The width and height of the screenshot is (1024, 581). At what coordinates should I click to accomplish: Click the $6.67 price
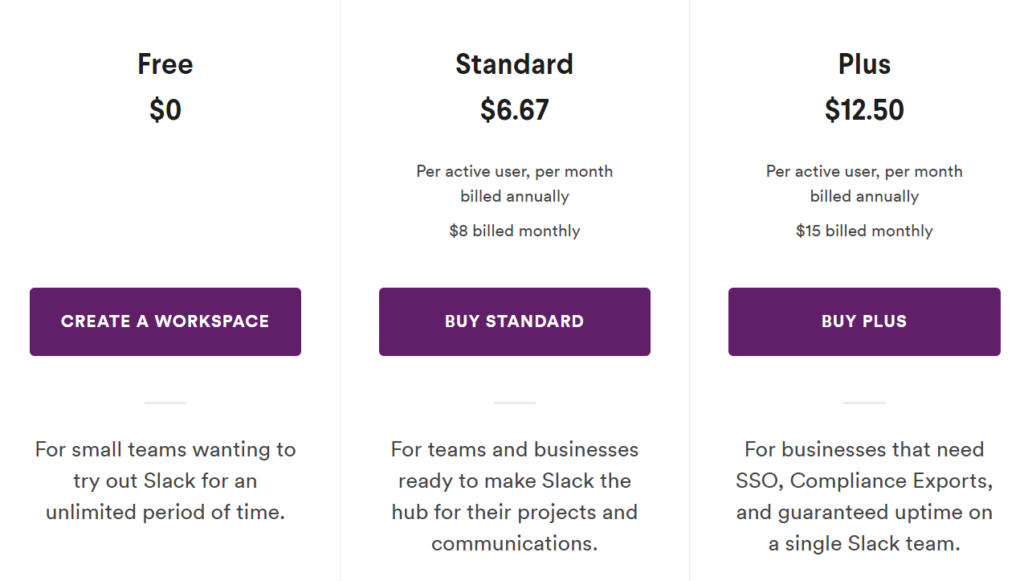tap(515, 110)
